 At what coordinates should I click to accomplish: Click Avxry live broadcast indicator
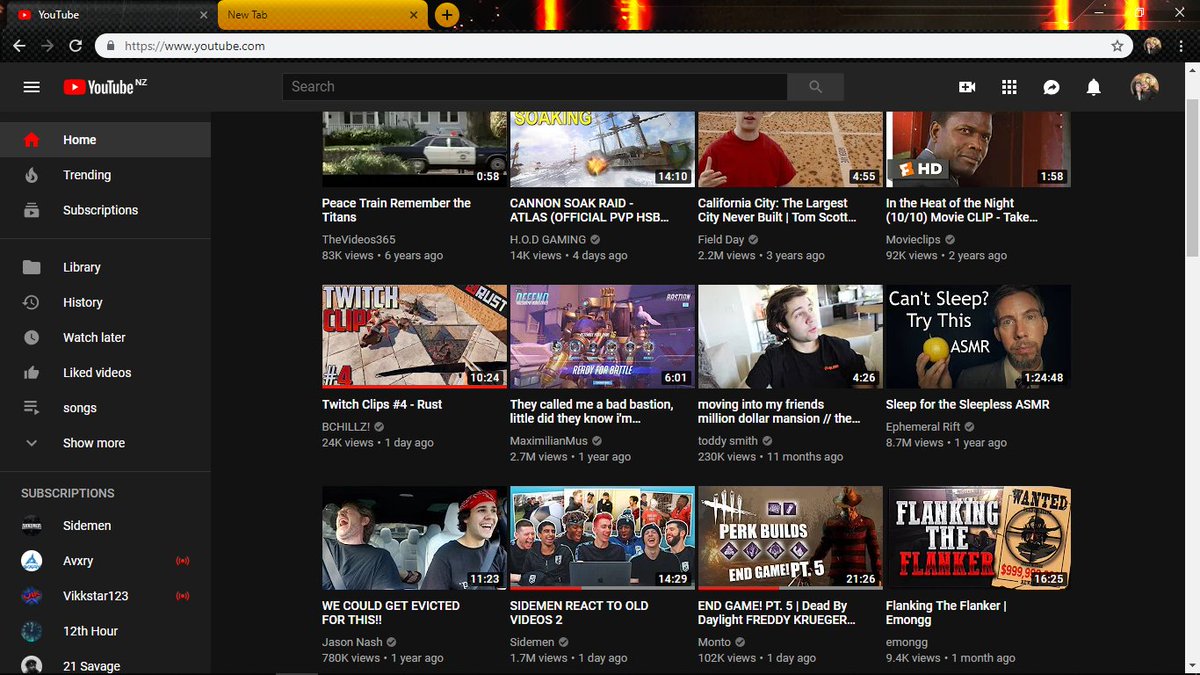pos(182,561)
